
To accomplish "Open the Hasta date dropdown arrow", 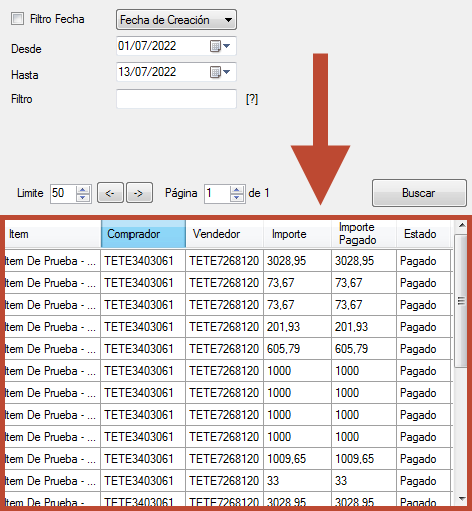I will (x=227, y=72).
